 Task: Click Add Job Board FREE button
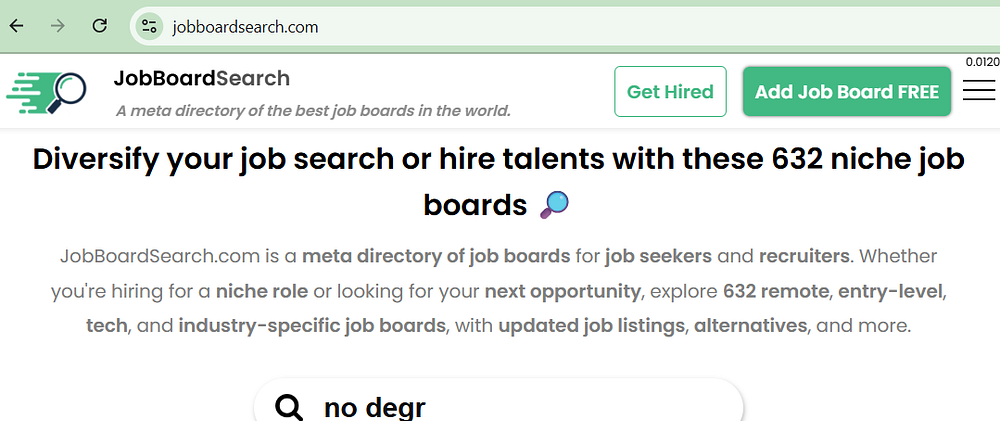[x=846, y=92]
